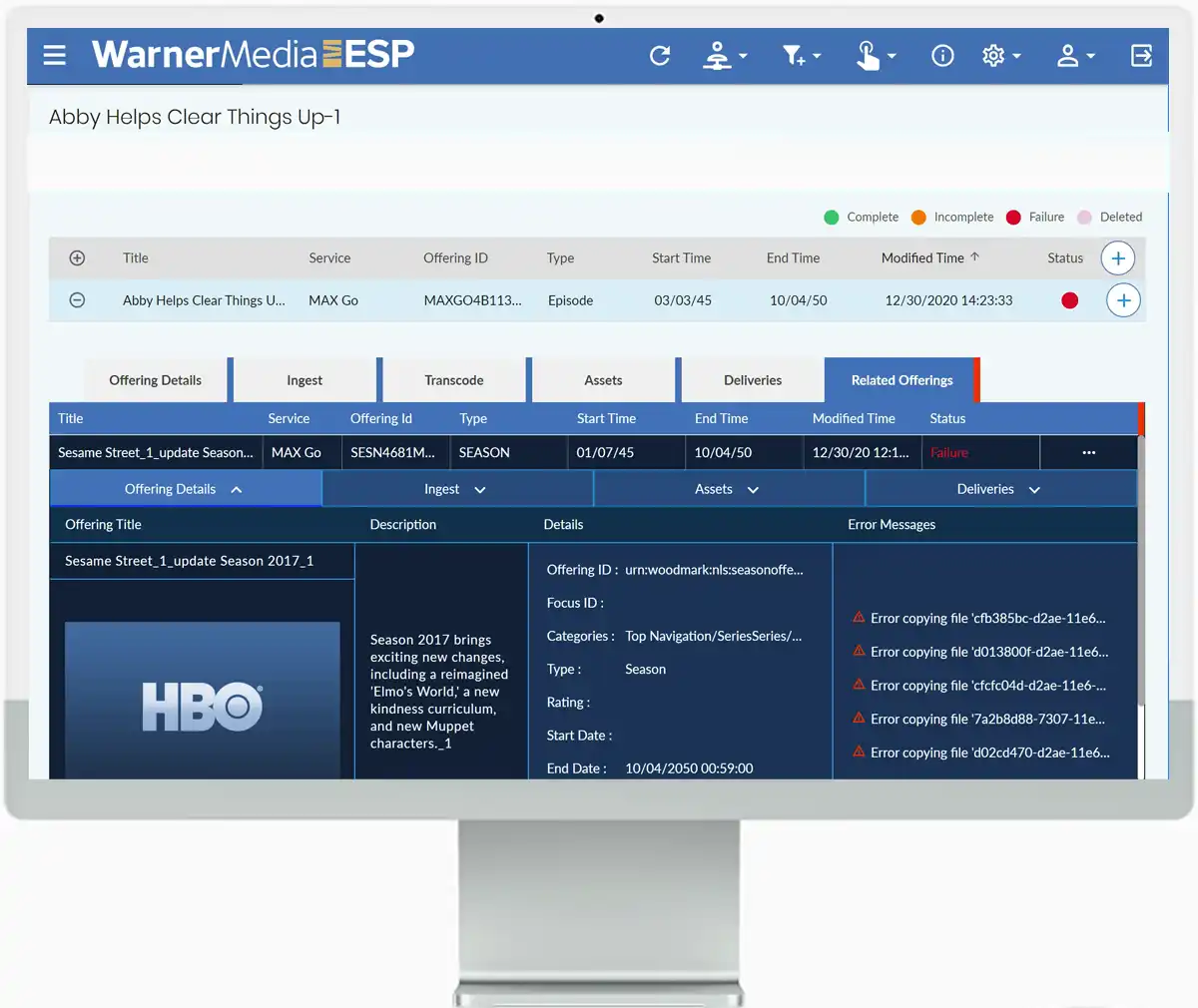Expand the inner Deliveries section
The height and width of the screenshot is (1008, 1198).
coord(1000,489)
